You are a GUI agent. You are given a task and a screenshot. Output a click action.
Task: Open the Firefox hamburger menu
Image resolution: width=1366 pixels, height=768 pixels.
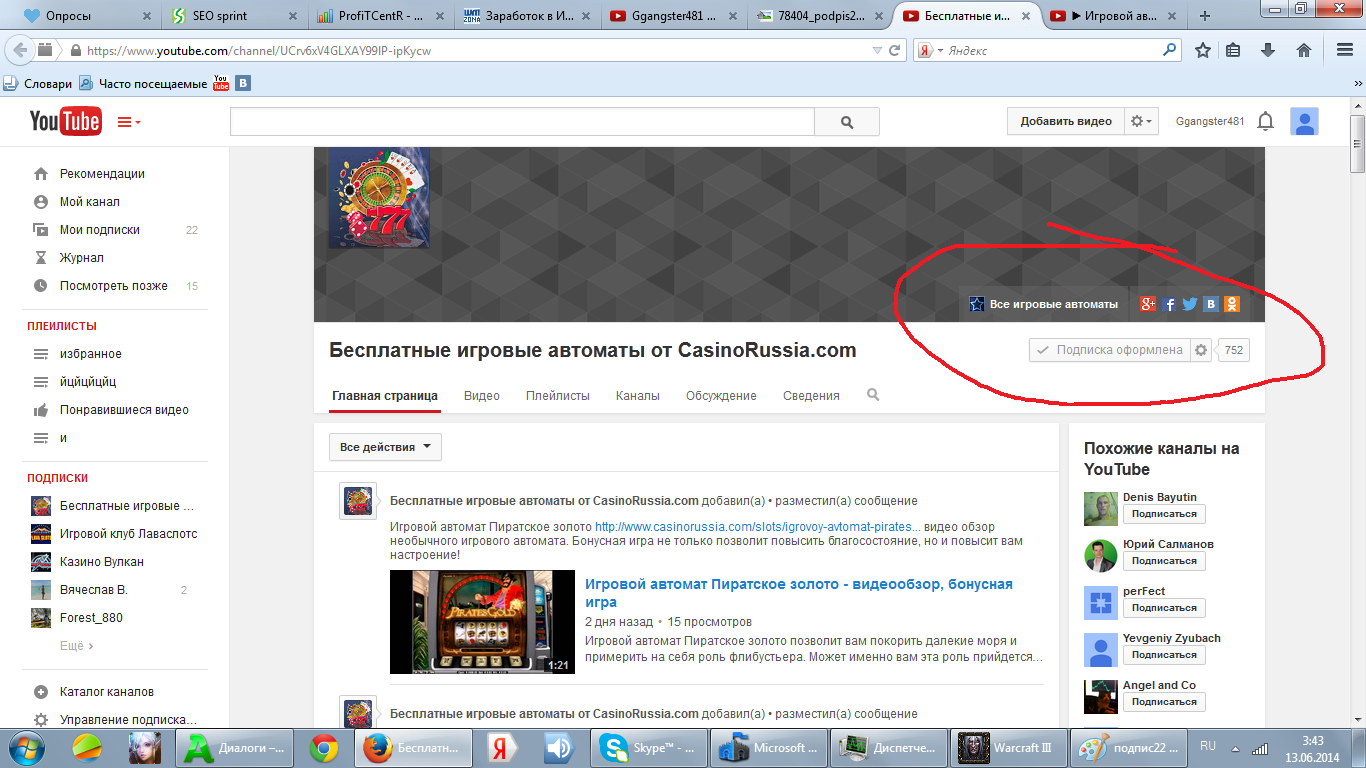pos(1345,50)
